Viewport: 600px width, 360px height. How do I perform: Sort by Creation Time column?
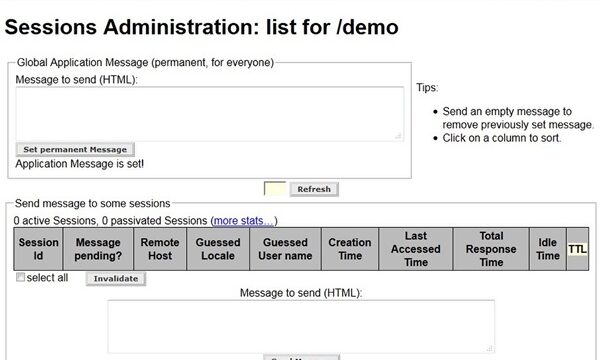click(350, 249)
